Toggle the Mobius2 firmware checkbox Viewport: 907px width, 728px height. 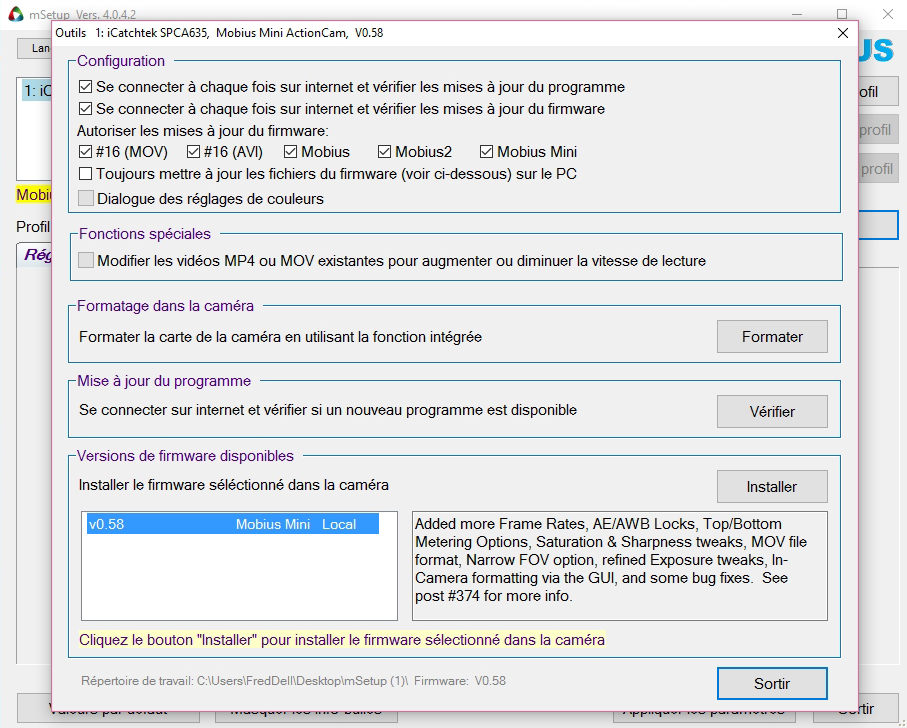pyautogui.click(x=384, y=151)
